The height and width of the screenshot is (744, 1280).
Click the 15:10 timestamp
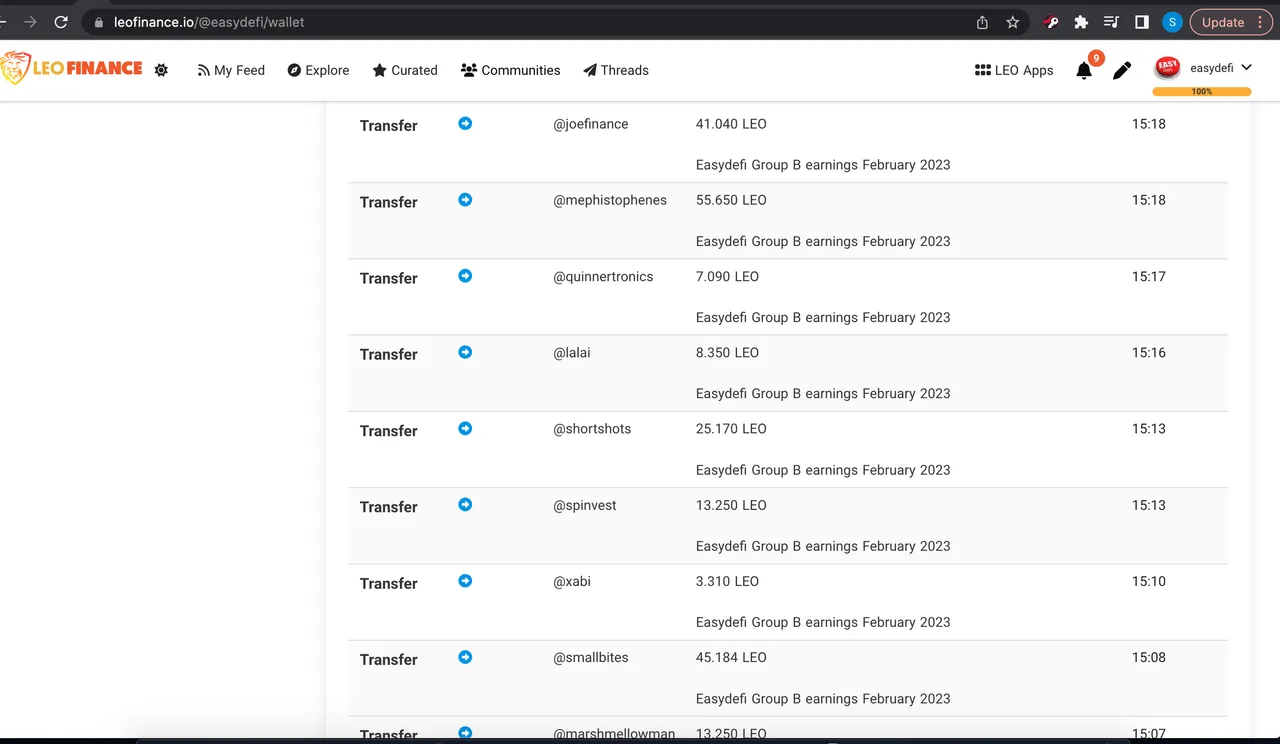coord(1149,581)
